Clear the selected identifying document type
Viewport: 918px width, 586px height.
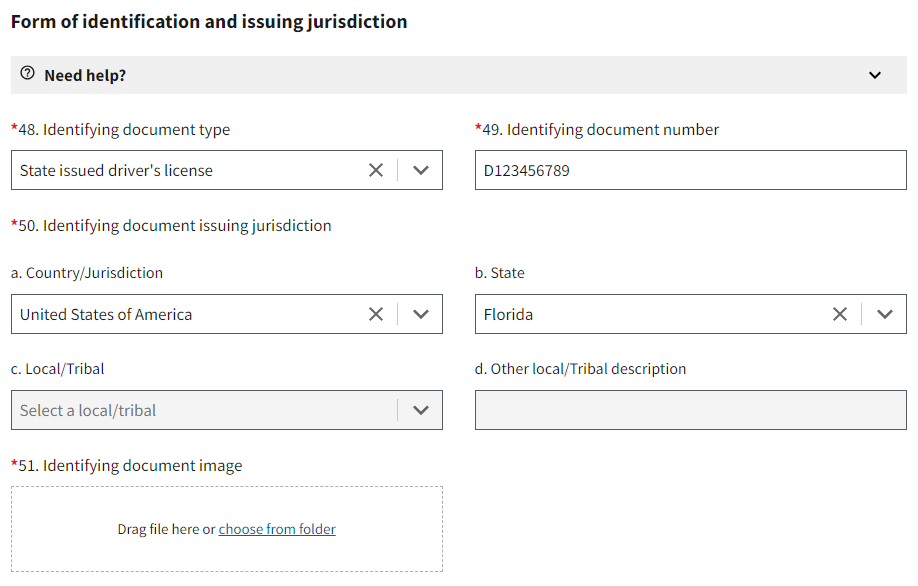coord(376,170)
